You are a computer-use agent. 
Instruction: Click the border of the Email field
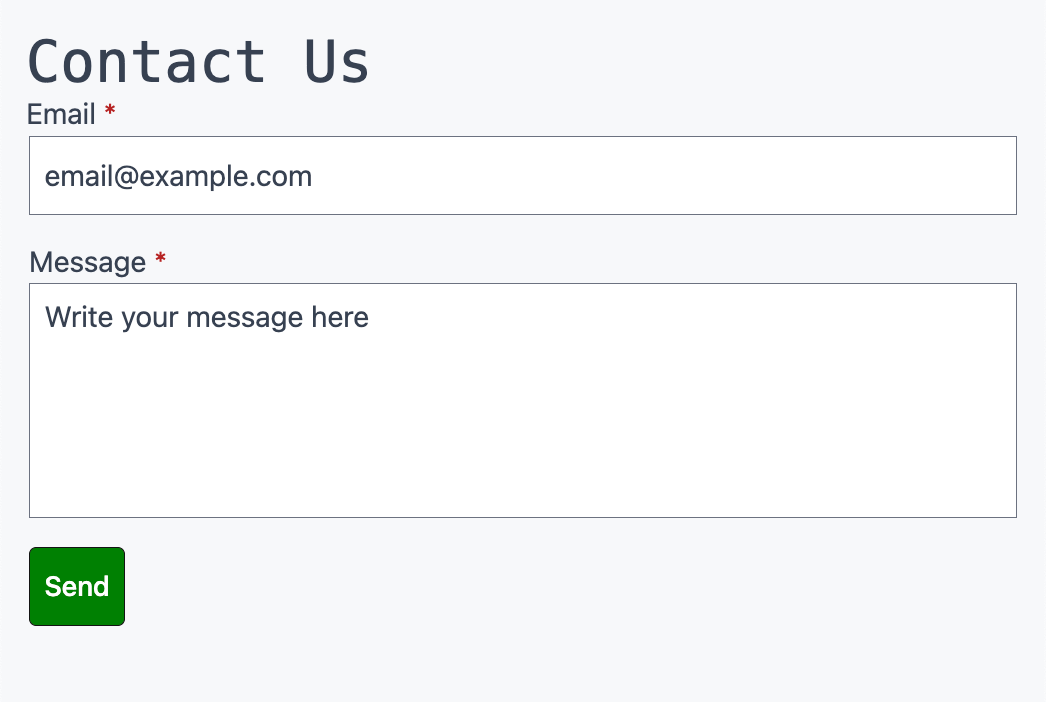[x=522, y=138]
